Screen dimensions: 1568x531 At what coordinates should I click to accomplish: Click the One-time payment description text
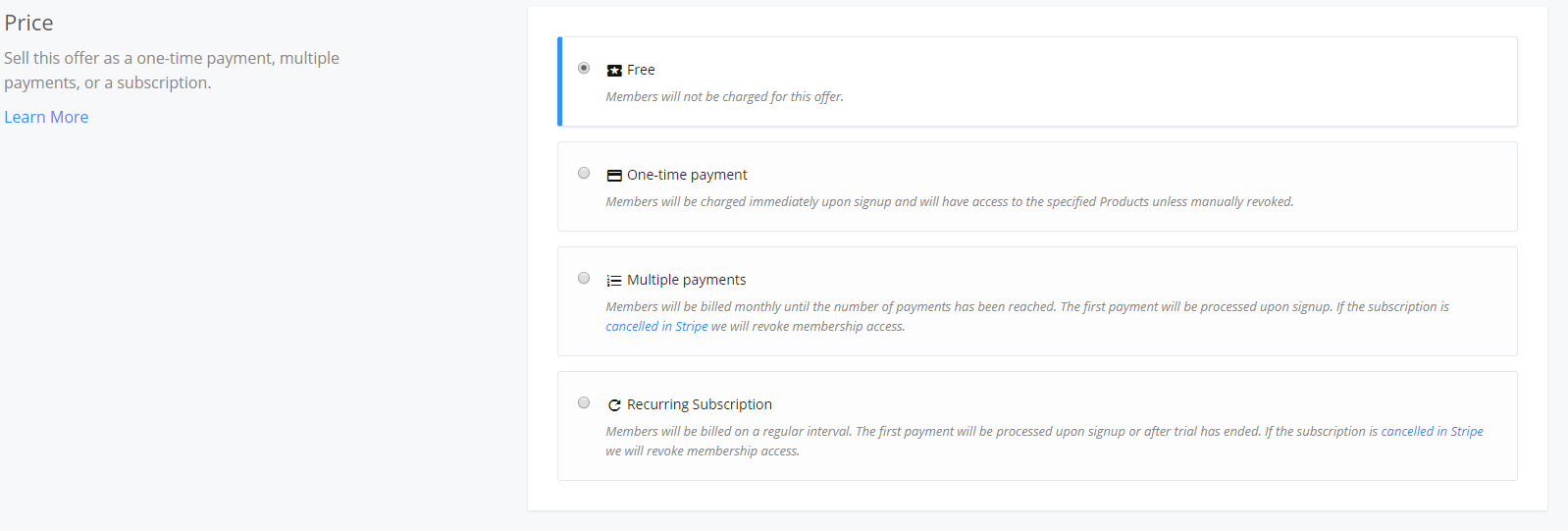[950, 202]
